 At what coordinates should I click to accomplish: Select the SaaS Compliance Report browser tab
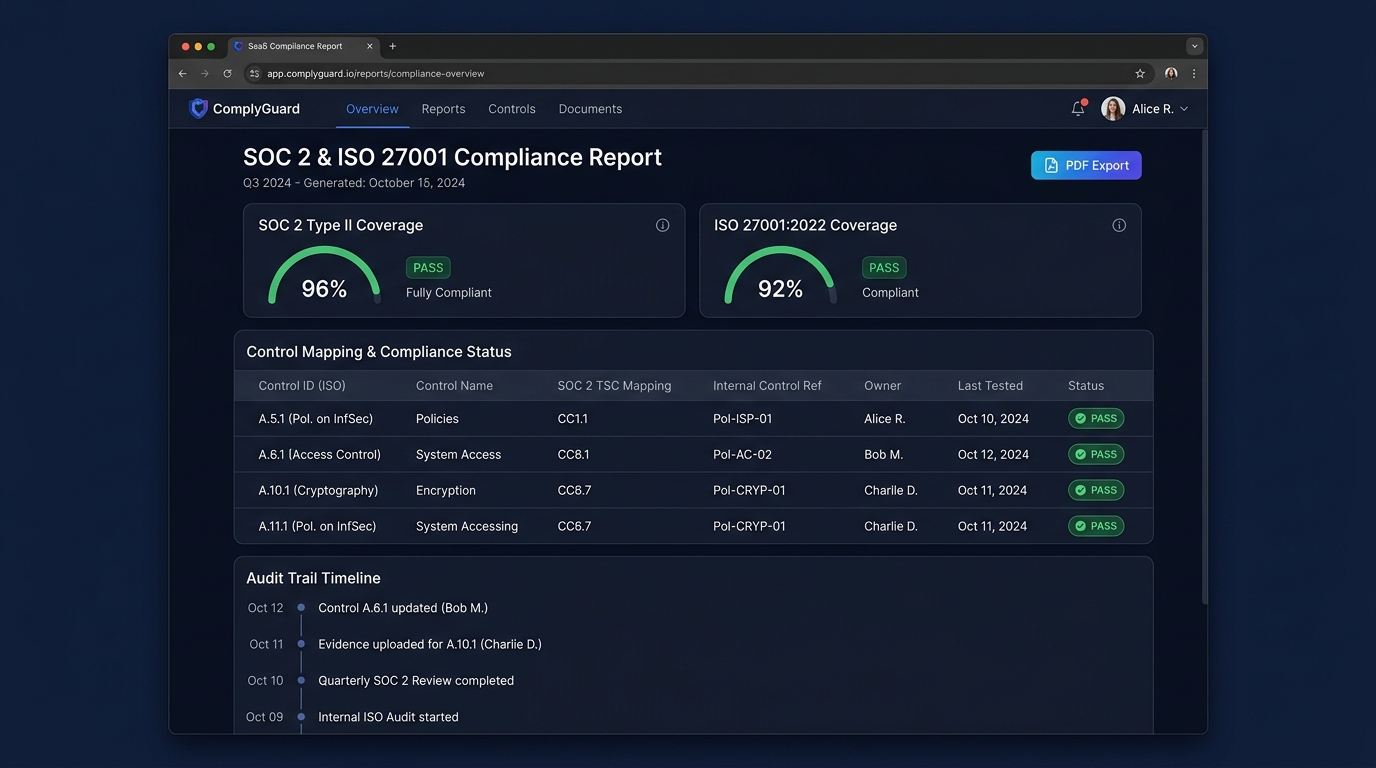pos(304,46)
